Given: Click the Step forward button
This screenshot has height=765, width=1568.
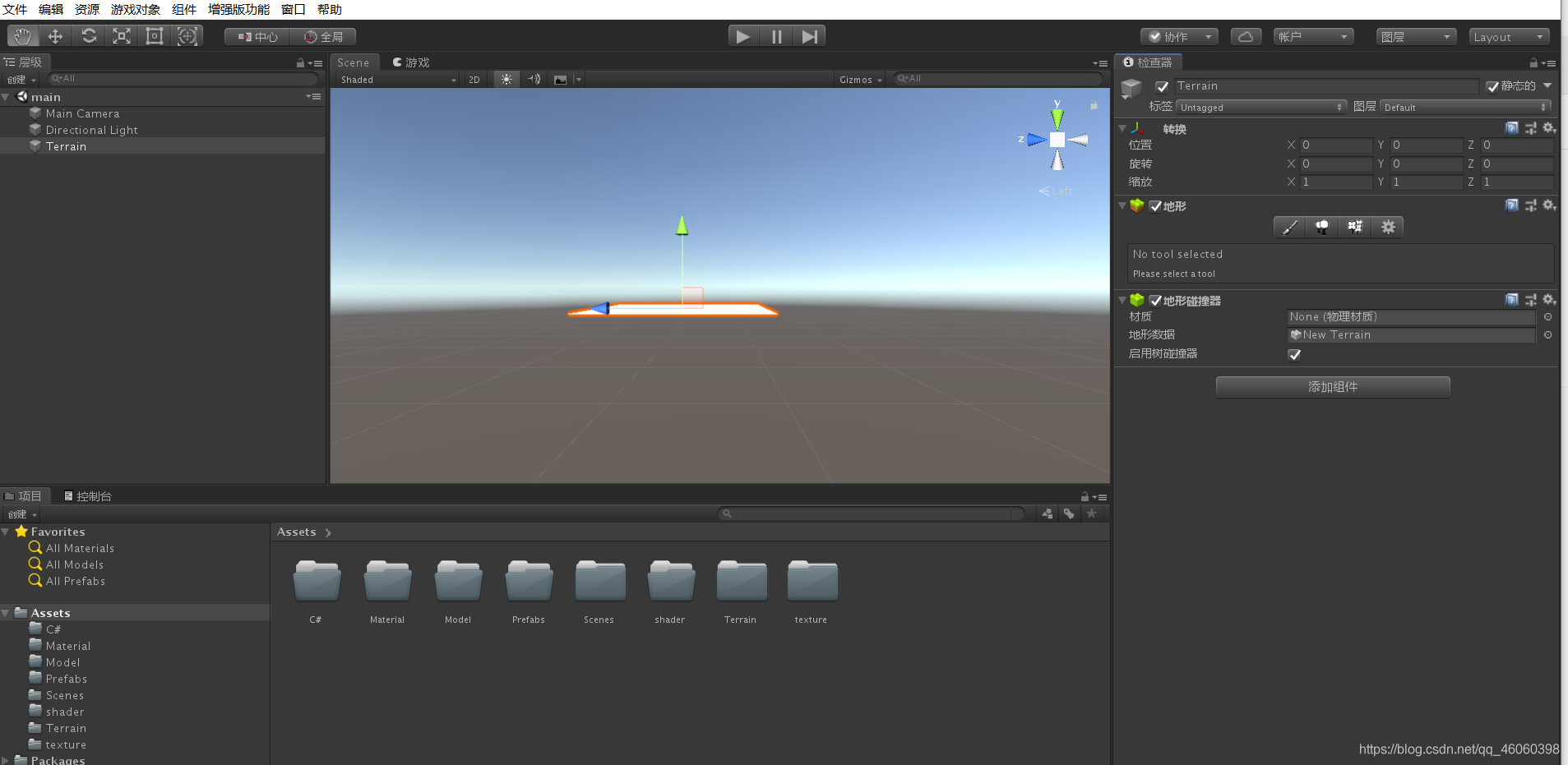Looking at the screenshot, I should tap(810, 36).
